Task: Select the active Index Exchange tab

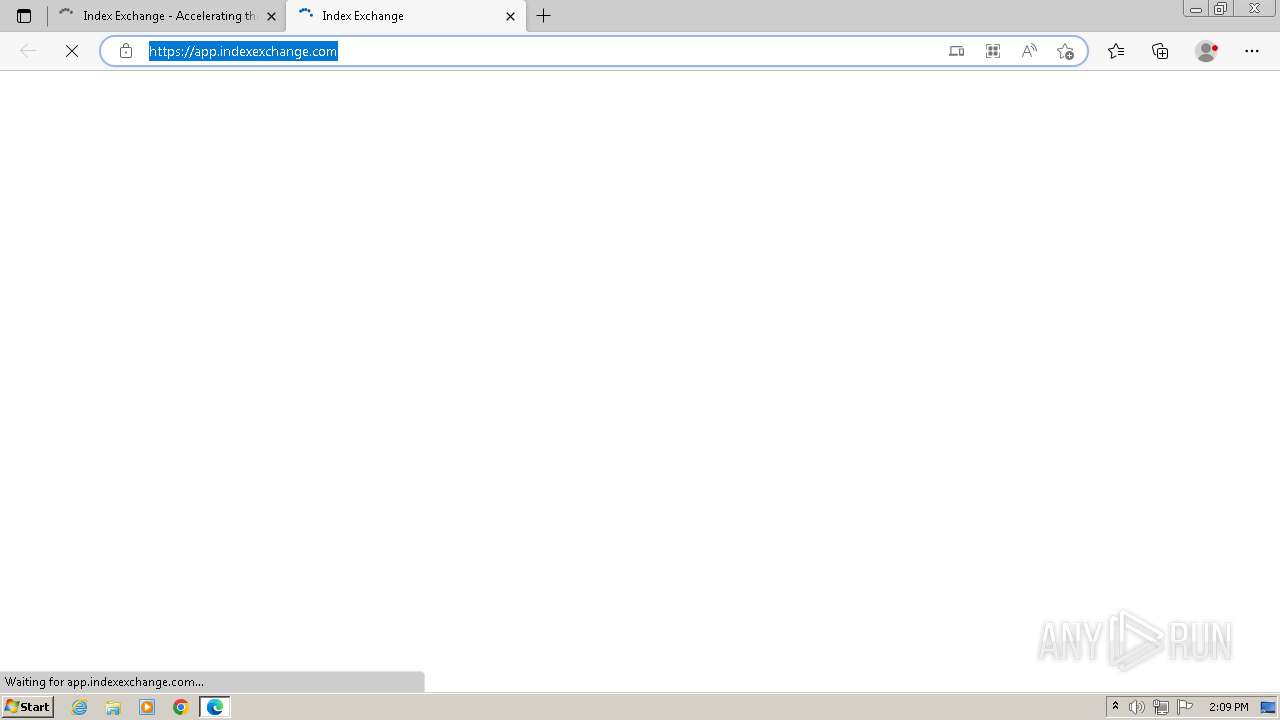Action: (406, 16)
